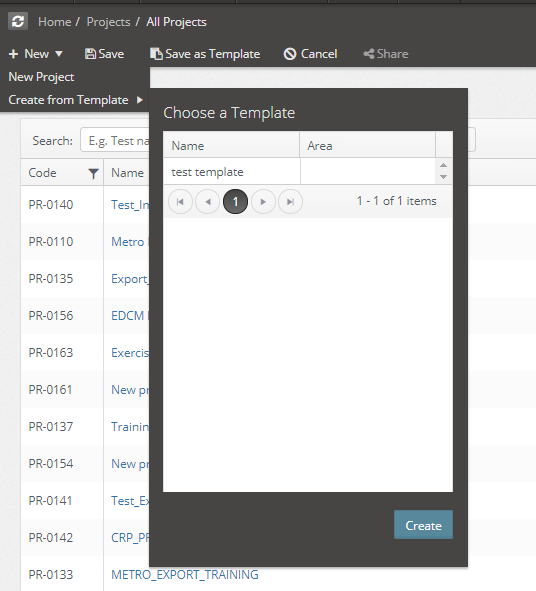The height and width of the screenshot is (591, 536).
Task: Open New pr link in row PR-0161
Action: [x=130, y=390]
